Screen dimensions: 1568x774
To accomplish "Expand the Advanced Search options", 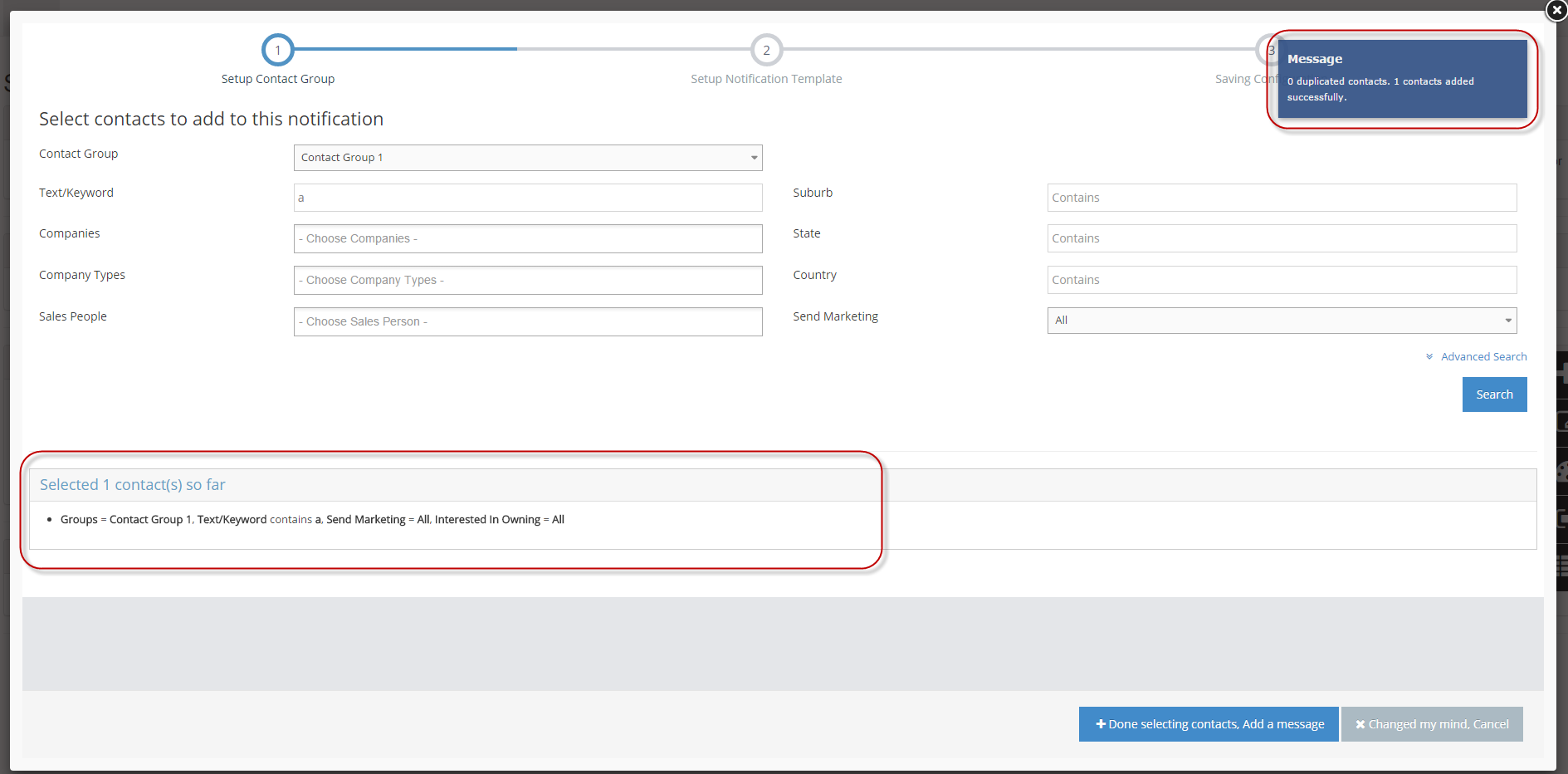I will click(1483, 357).
